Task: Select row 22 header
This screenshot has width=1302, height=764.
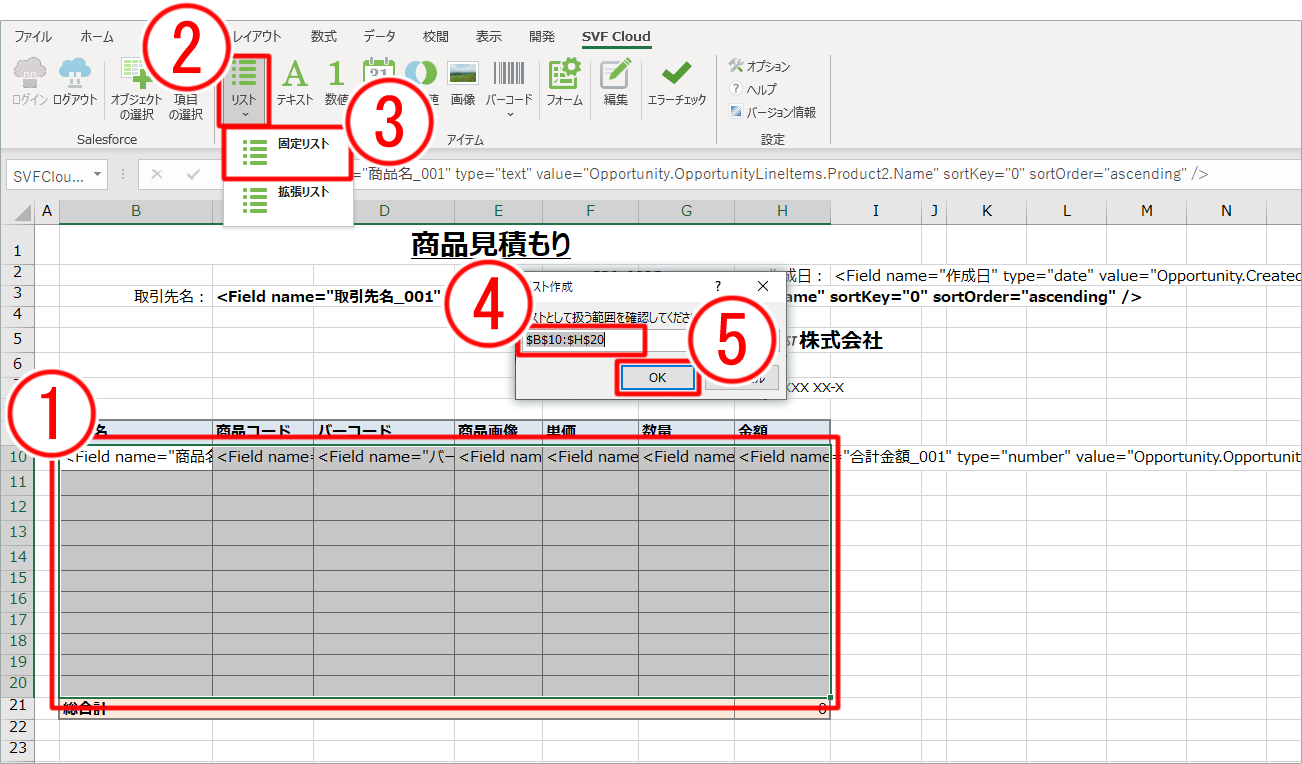Action: tap(17, 728)
